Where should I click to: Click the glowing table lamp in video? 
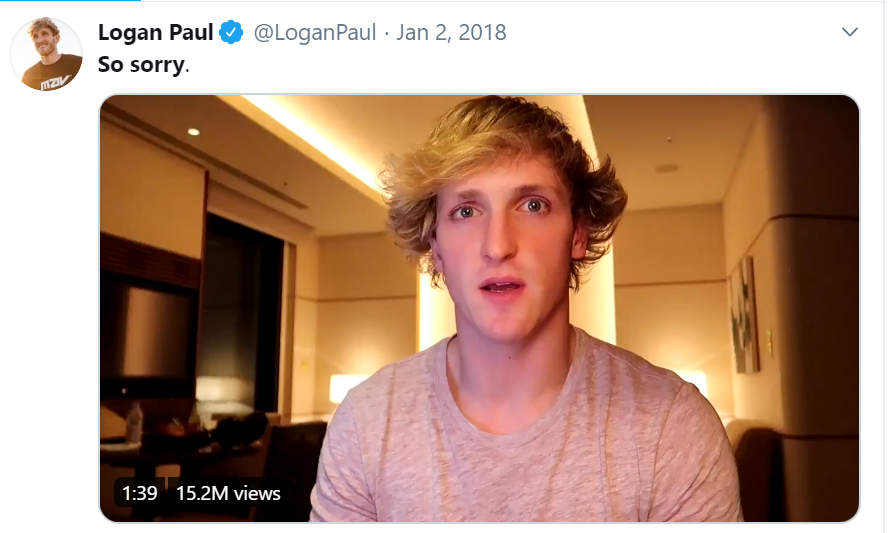click(346, 388)
